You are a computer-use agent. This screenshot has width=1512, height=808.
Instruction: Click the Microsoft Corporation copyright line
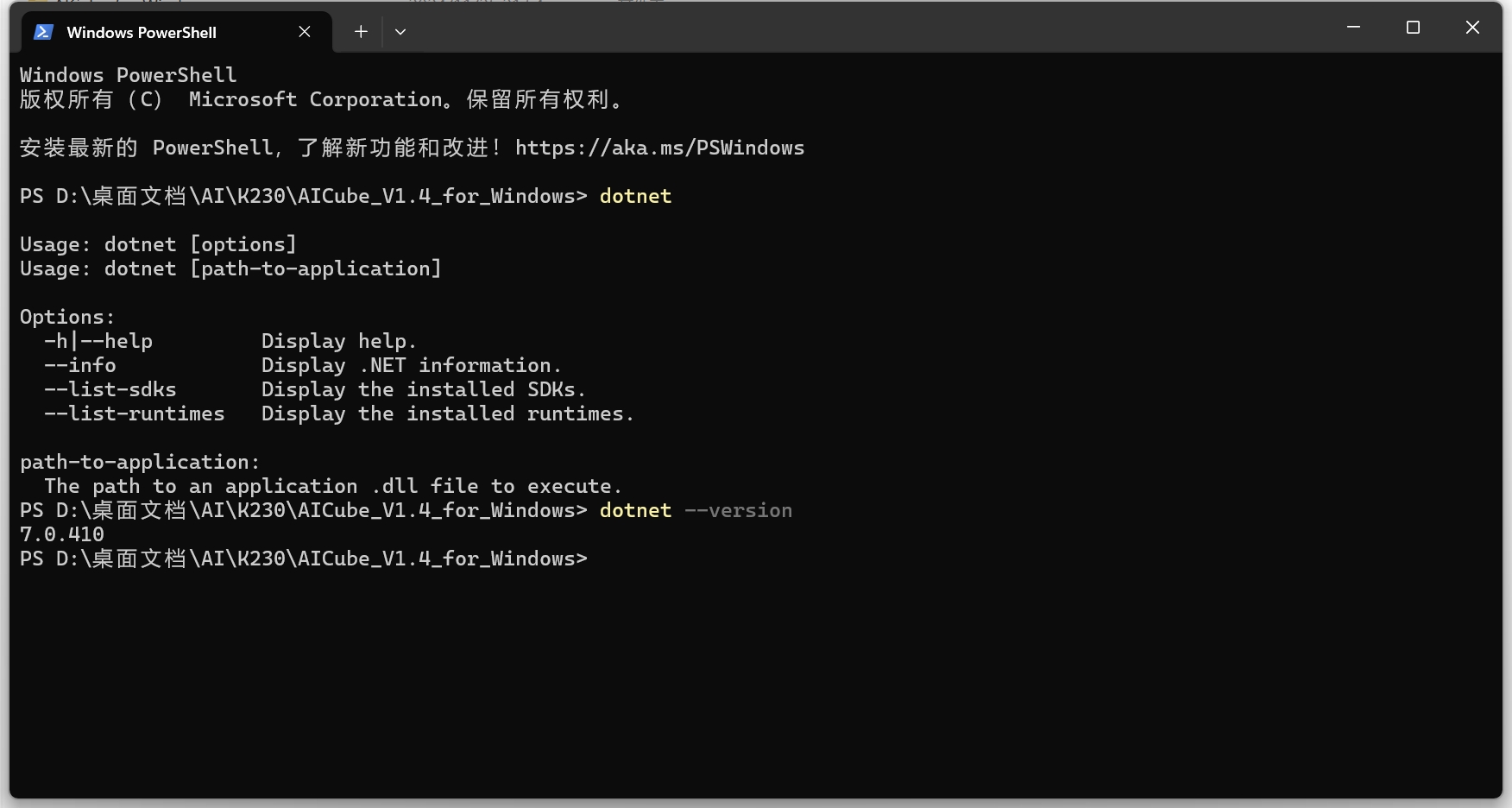tap(321, 99)
